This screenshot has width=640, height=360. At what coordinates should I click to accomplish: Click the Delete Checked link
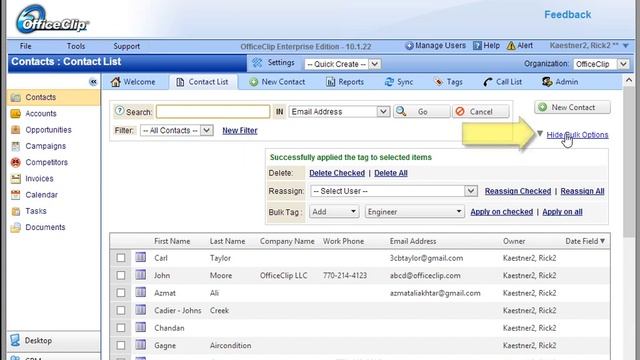click(x=337, y=173)
